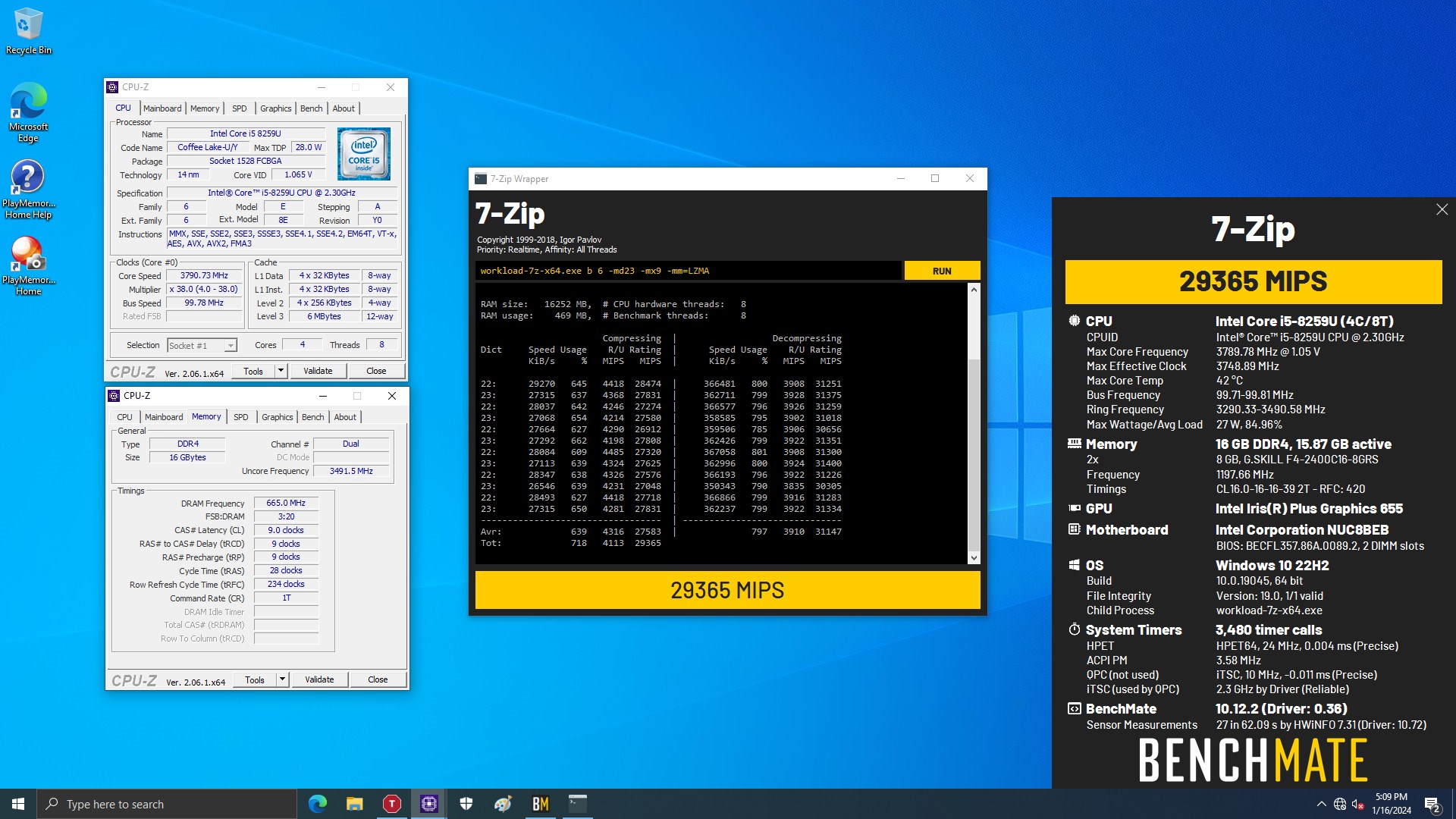Click the Type here to search box
The image size is (1456, 819).
point(167,804)
